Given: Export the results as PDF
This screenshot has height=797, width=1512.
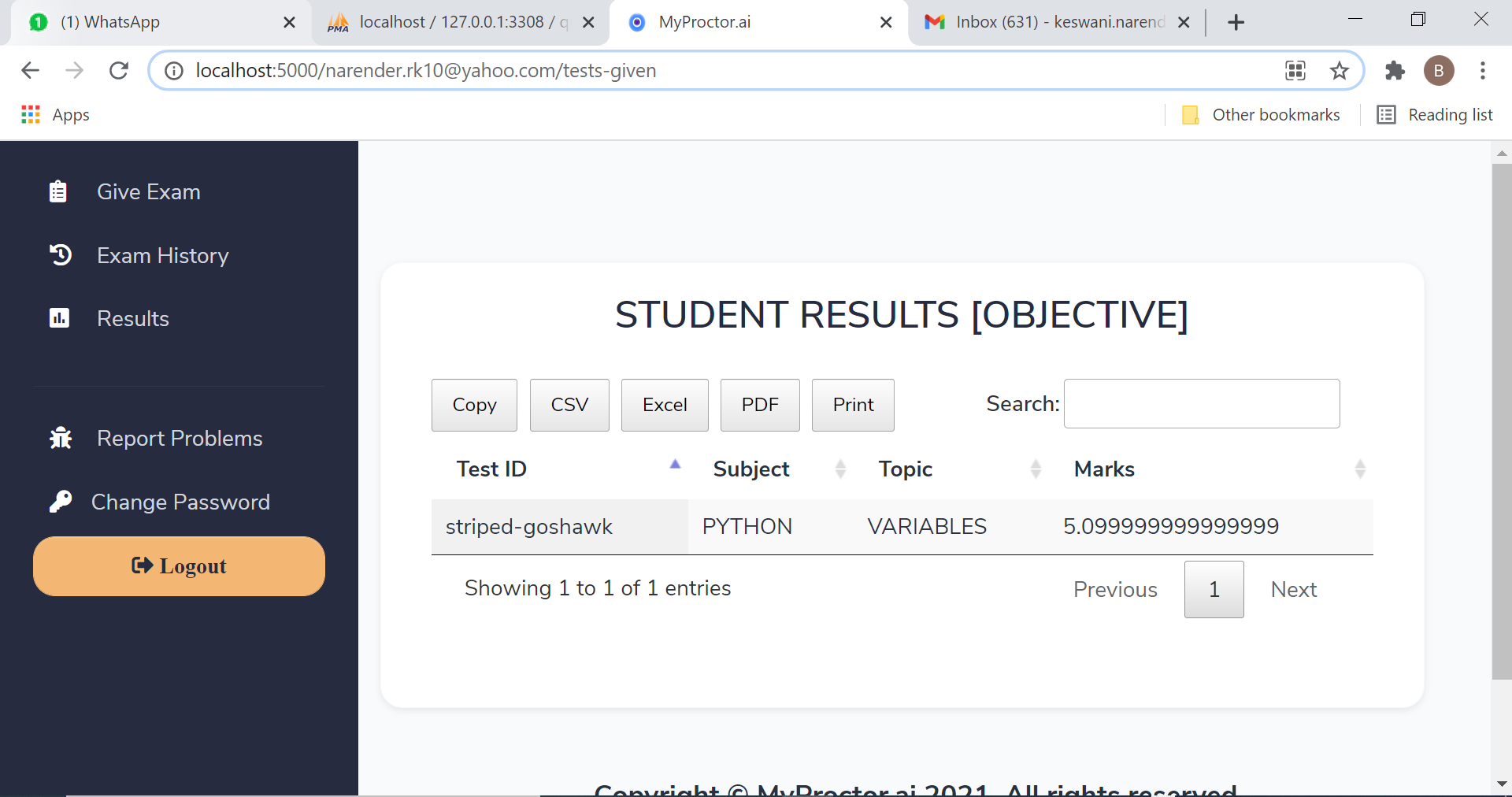Looking at the screenshot, I should coord(760,405).
